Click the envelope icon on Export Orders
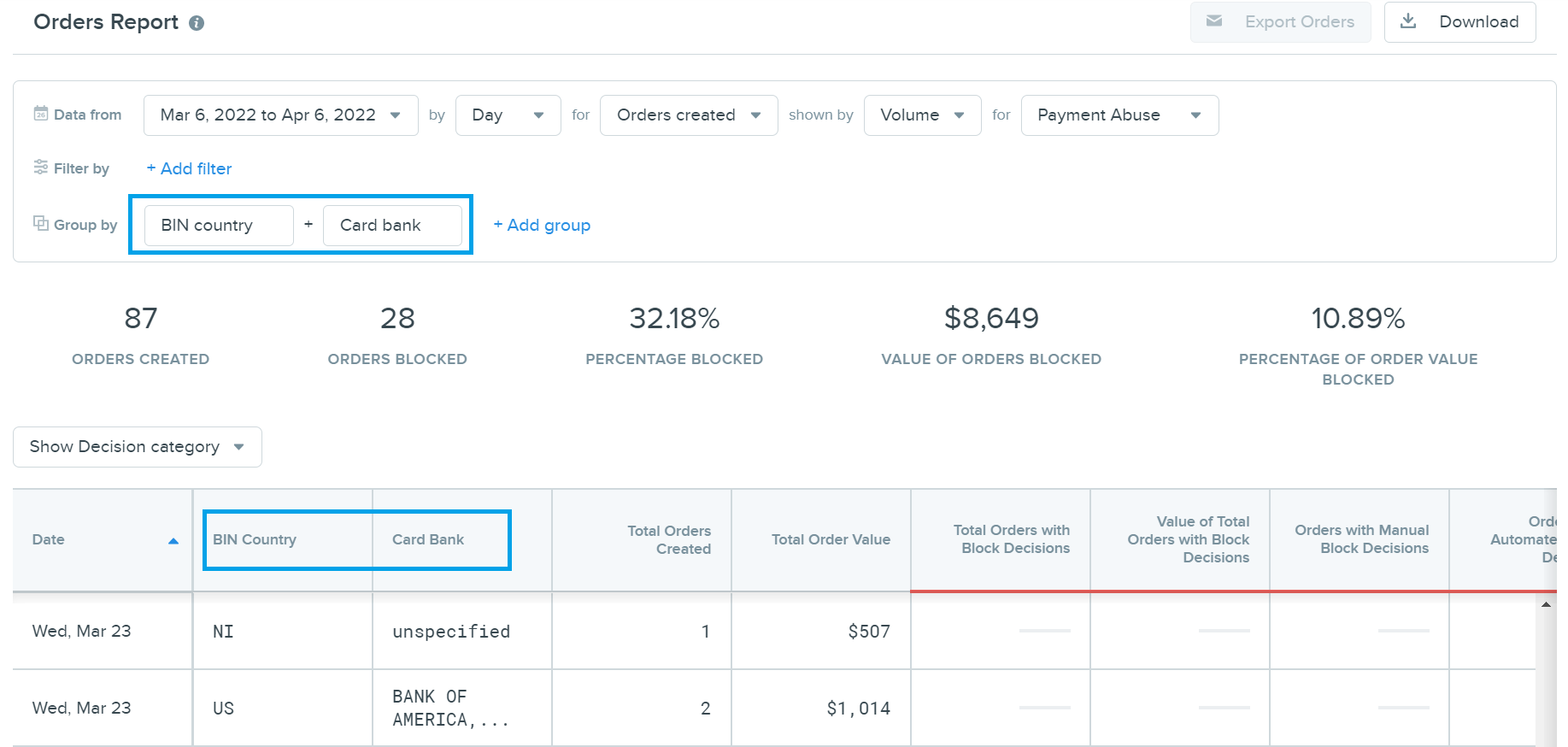The width and height of the screenshot is (1568, 747). click(x=1213, y=21)
